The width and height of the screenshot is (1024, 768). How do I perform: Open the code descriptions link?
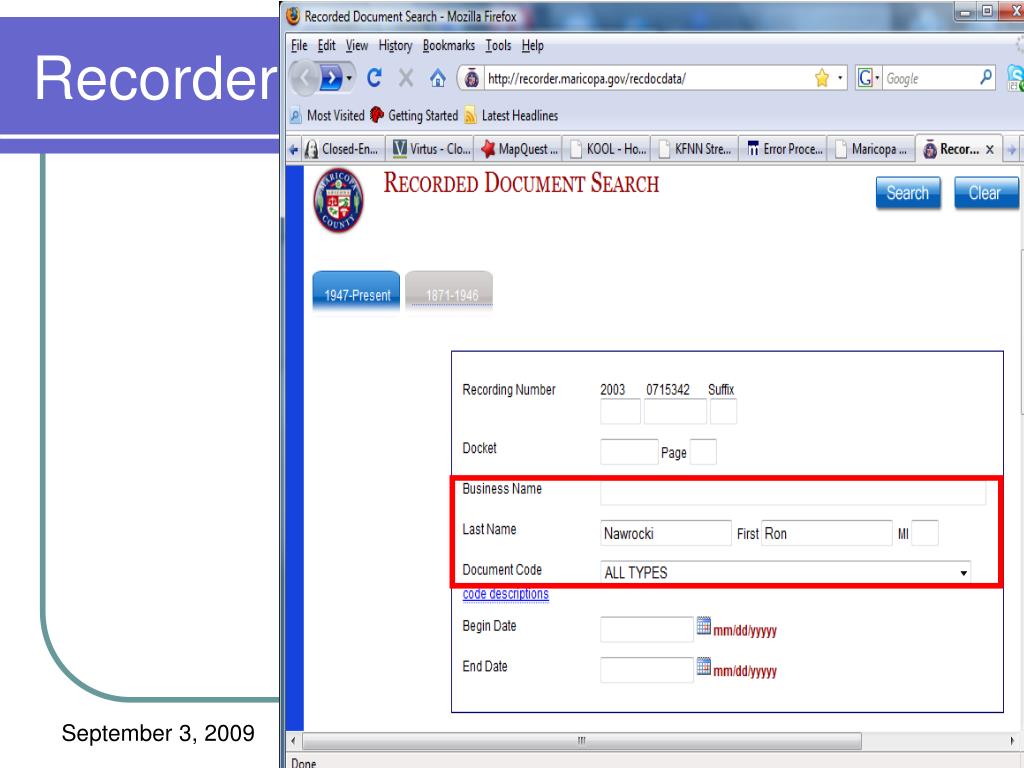pos(505,594)
